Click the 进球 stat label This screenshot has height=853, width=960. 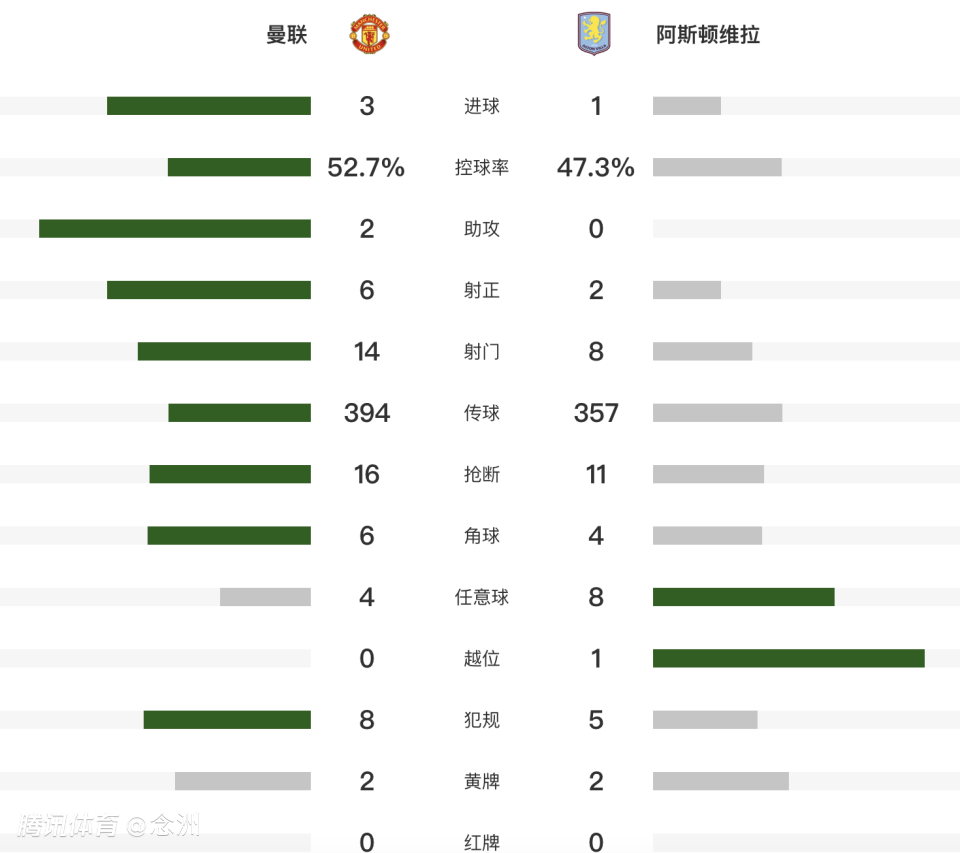point(482,106)
